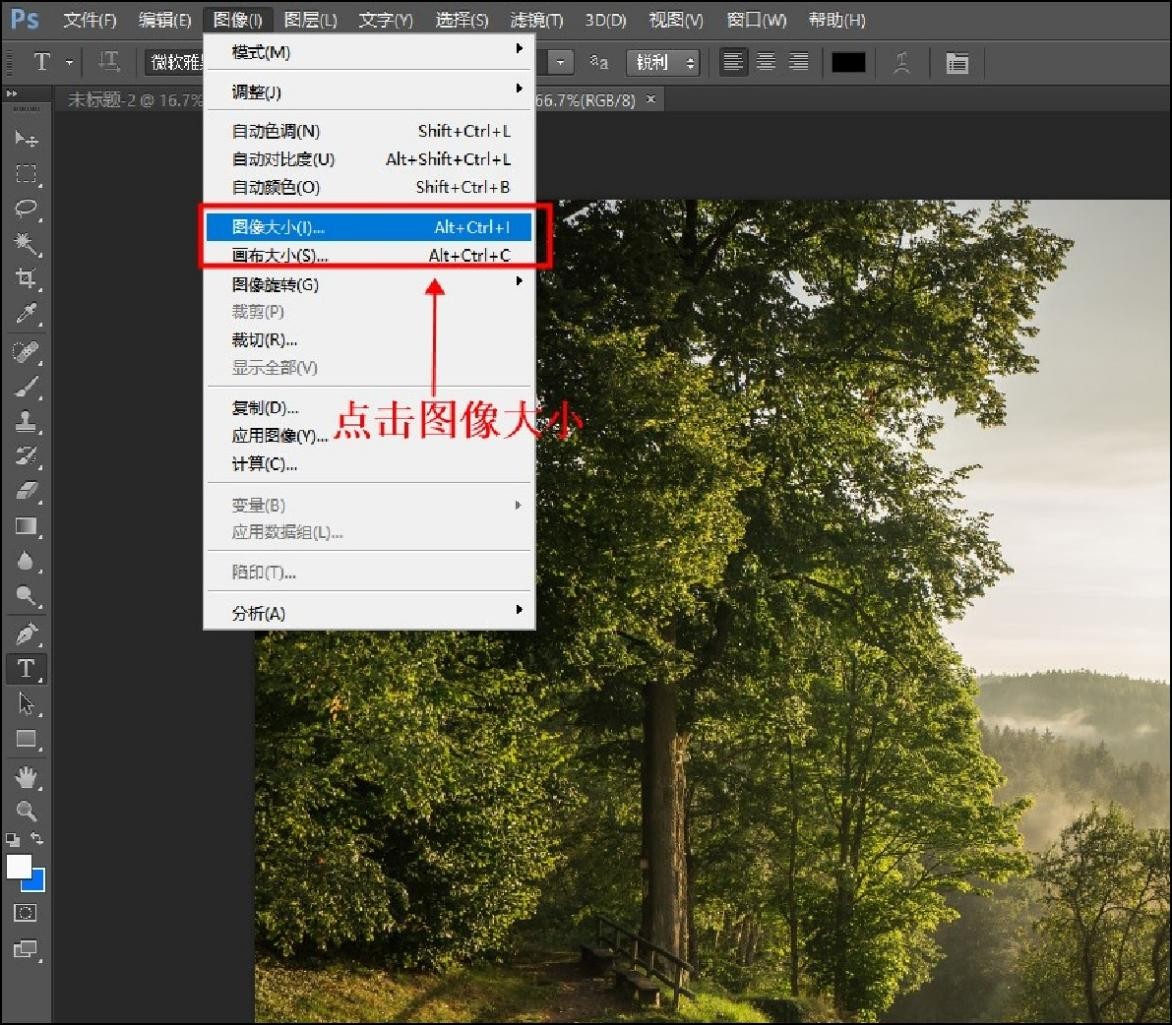Click the foreground color swatch
This screenshot has width=1172, height=1025.
click(x=19, y=867)
